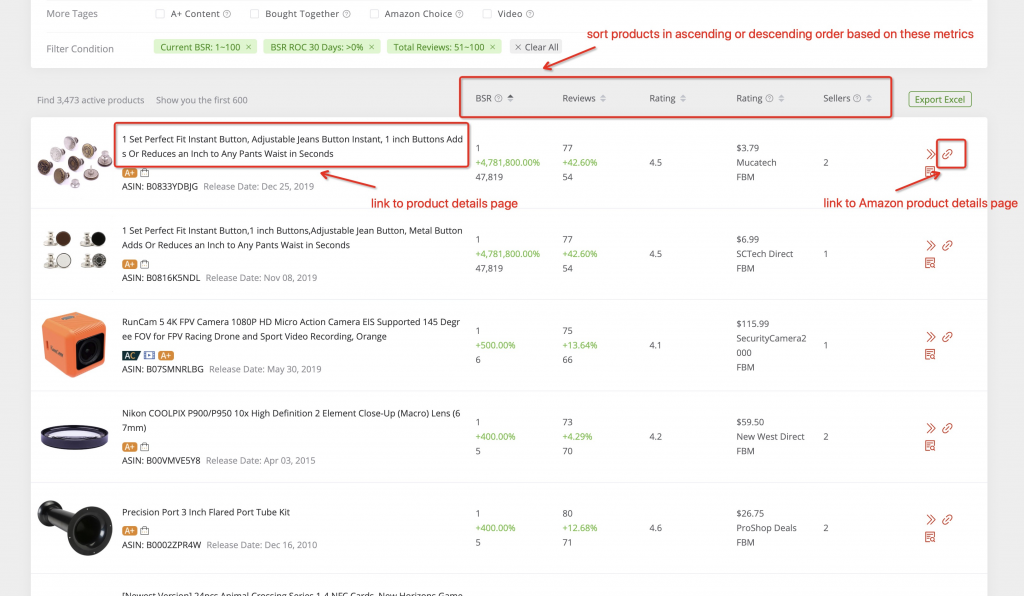Viewport: 1024px width, 596px height.
Task: Click seller name ProShop Deals
Action: pyautogui.click(x=766, y=528)
